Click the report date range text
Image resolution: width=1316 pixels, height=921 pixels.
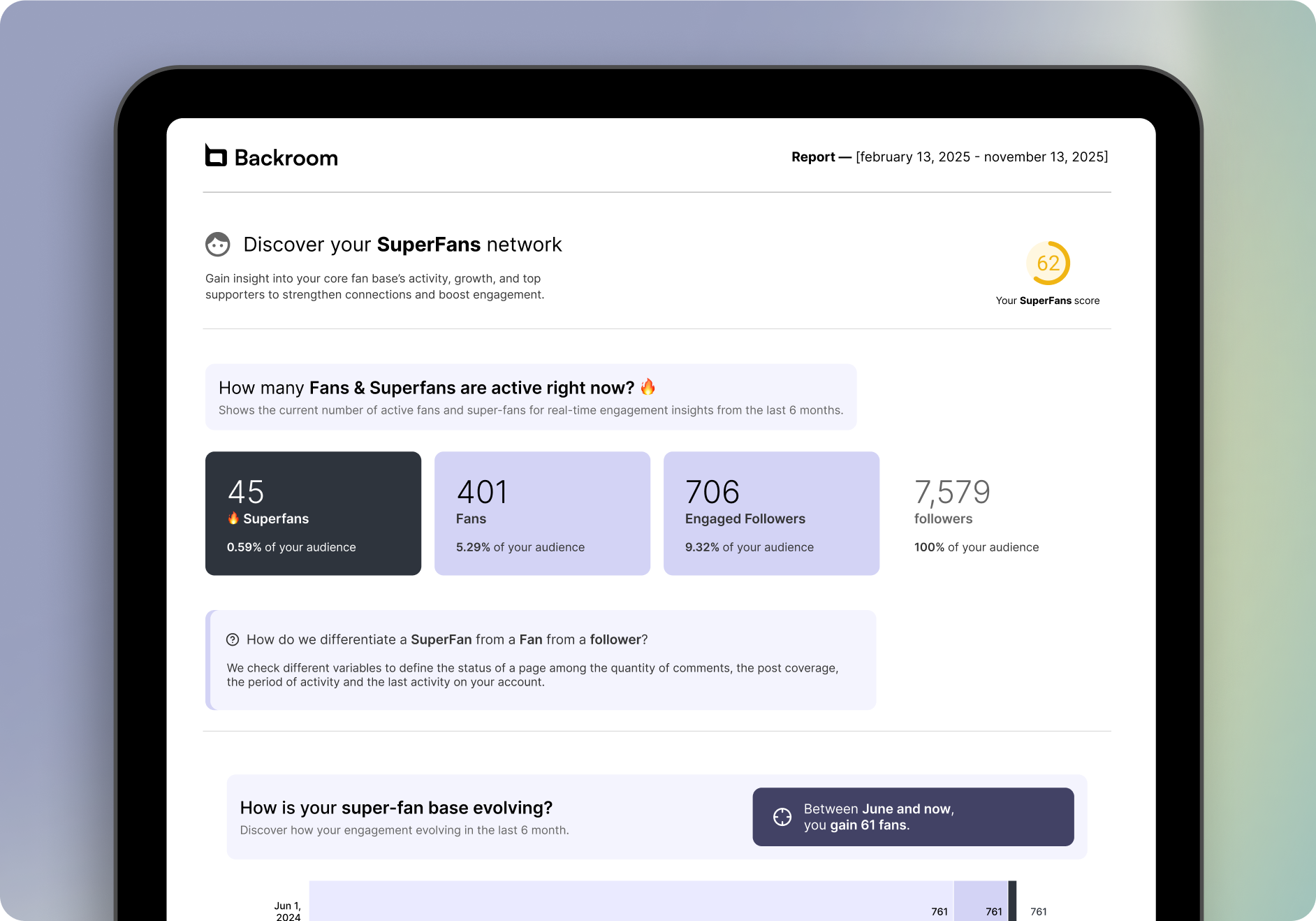tap(981, 157)
